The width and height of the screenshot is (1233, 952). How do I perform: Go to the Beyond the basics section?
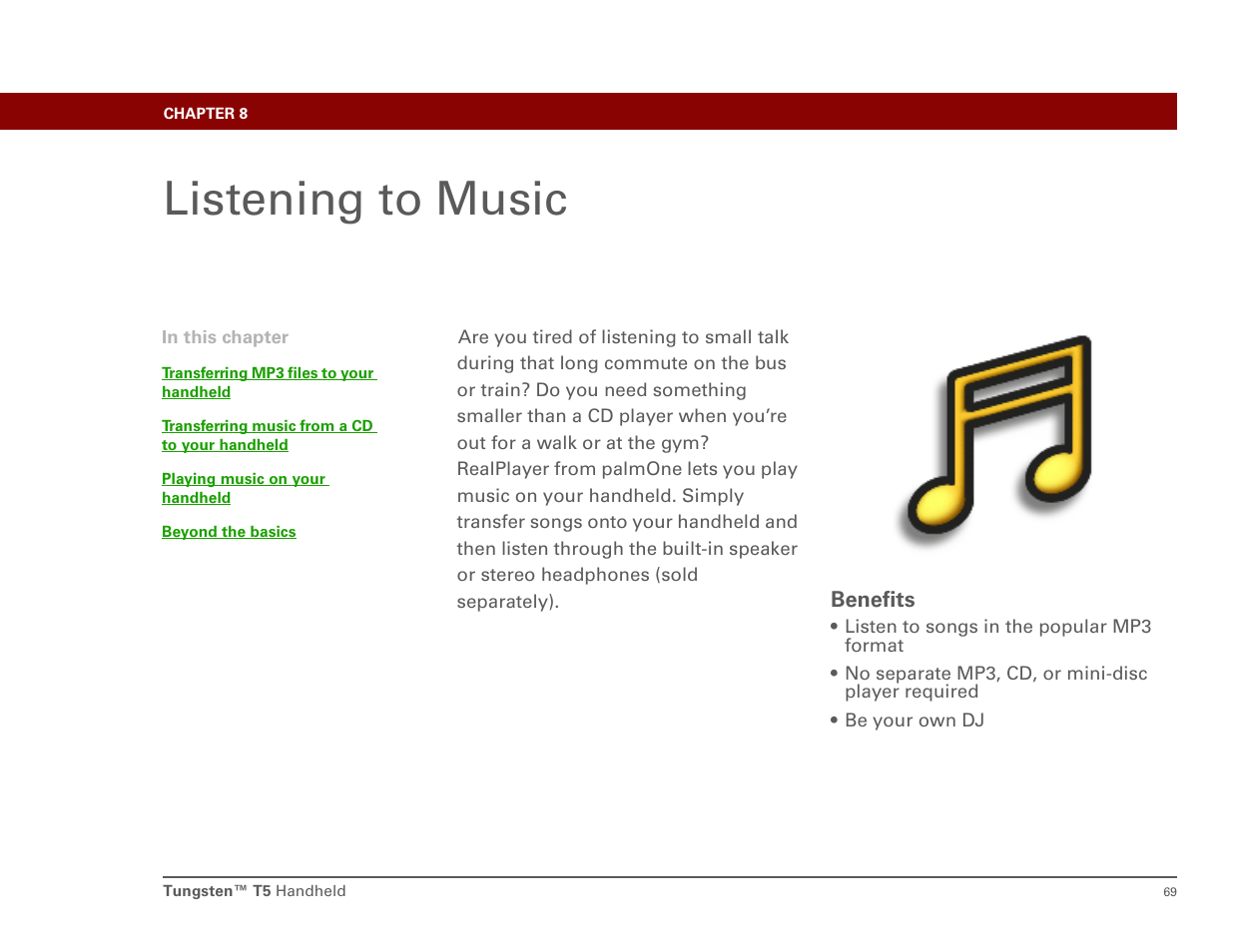pyautogui.click(x=229, y=532)
